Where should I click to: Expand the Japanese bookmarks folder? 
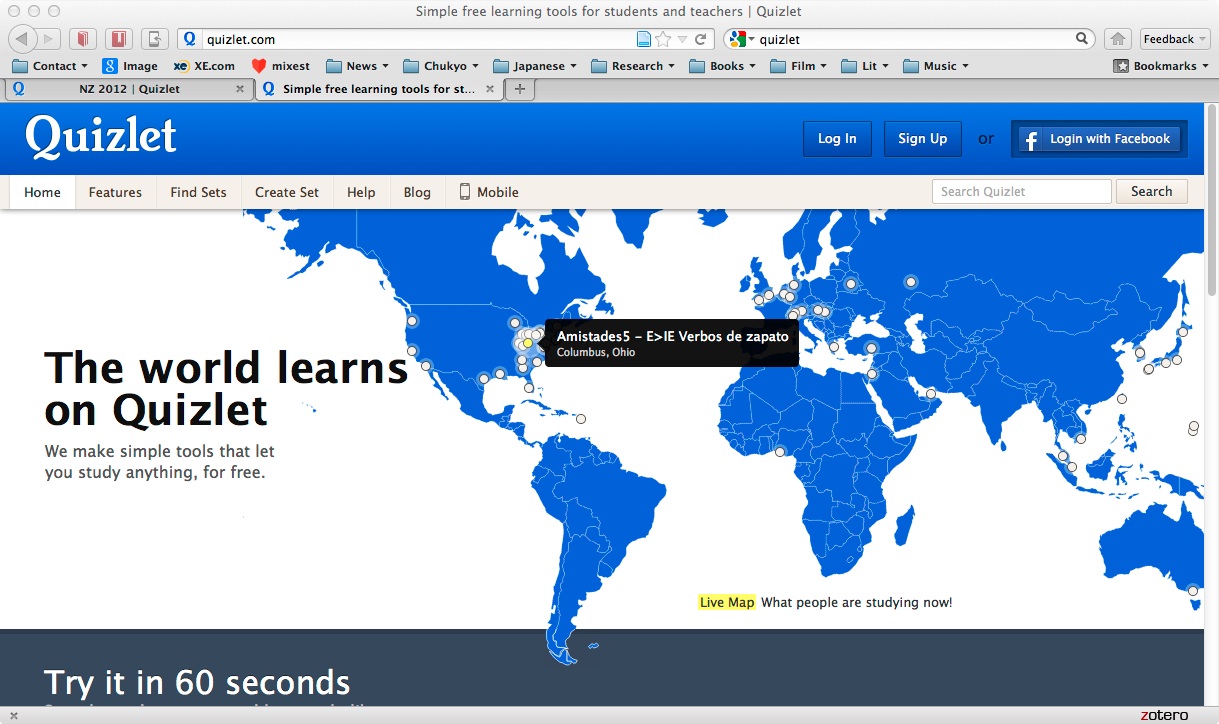535,66
